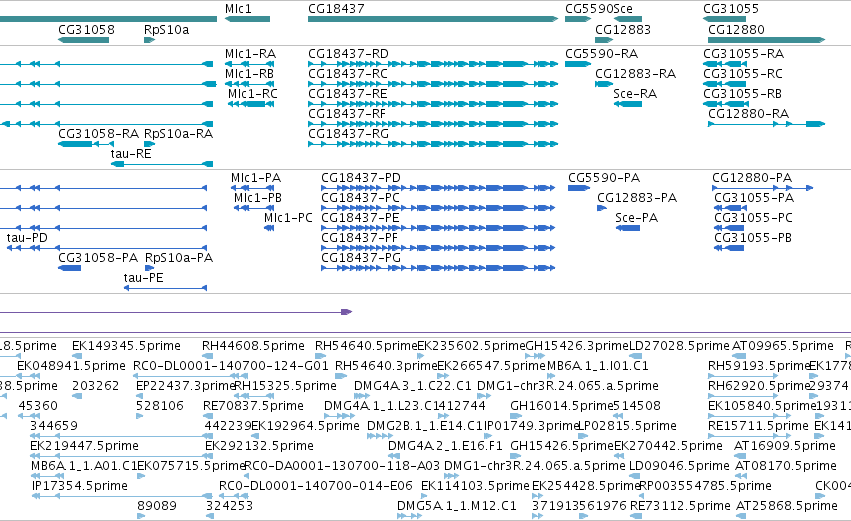Screen dimensions: 851x521
Task: Select the CG18437-PD protein label
Action: point(361,178)
